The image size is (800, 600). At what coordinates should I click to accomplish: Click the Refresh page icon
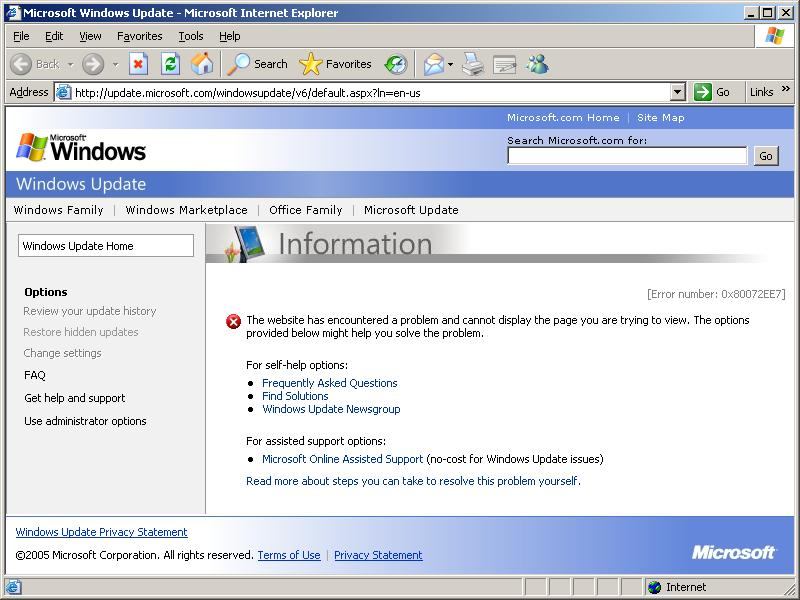(170, 64)
